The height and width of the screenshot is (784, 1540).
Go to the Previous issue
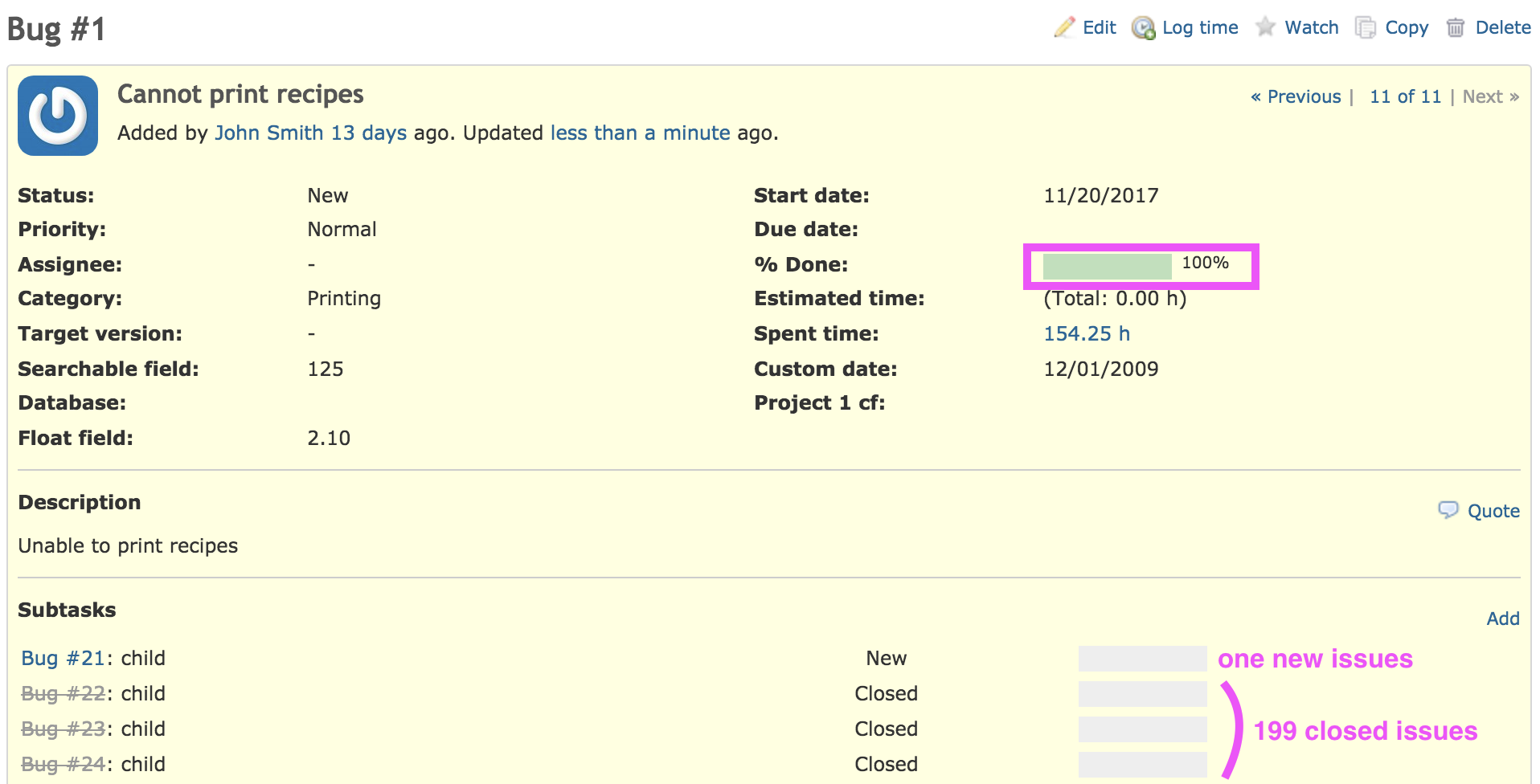coord(1296,97)
